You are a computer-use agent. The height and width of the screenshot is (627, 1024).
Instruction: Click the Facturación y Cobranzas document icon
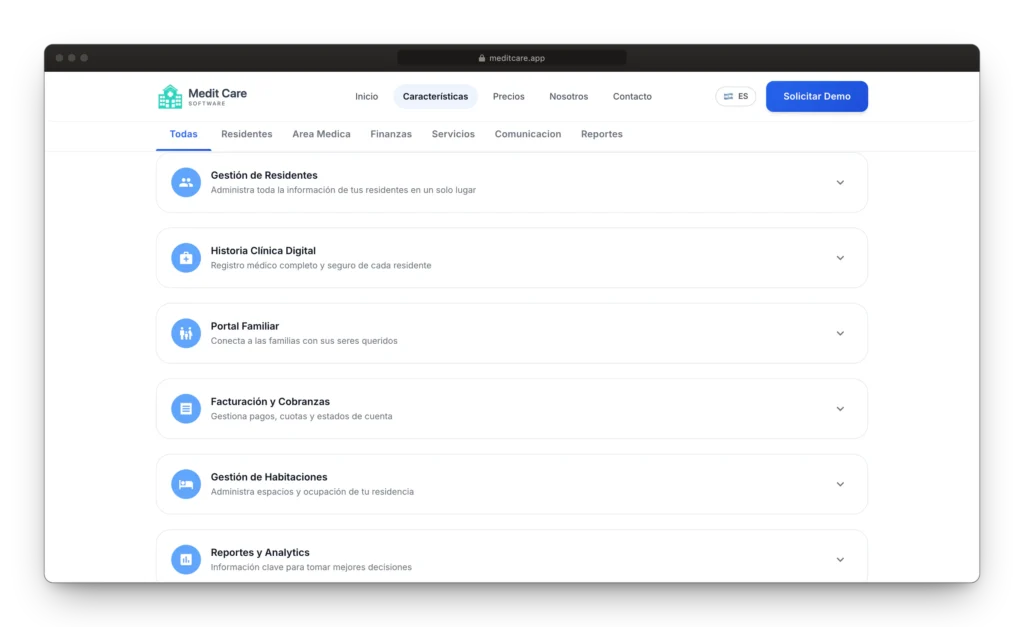tap(186, 409)
